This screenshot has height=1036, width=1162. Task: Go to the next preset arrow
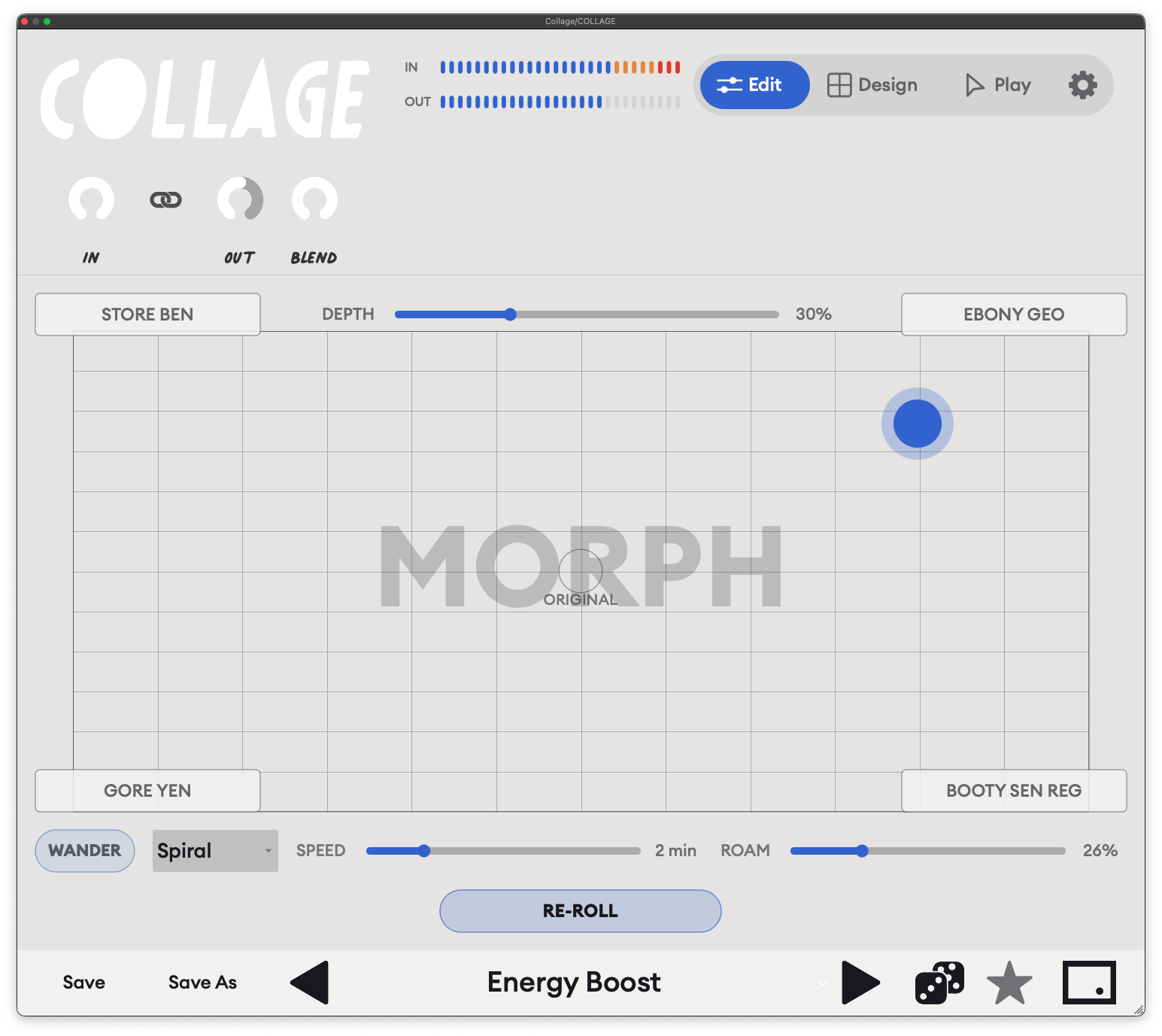coord(860,983)
